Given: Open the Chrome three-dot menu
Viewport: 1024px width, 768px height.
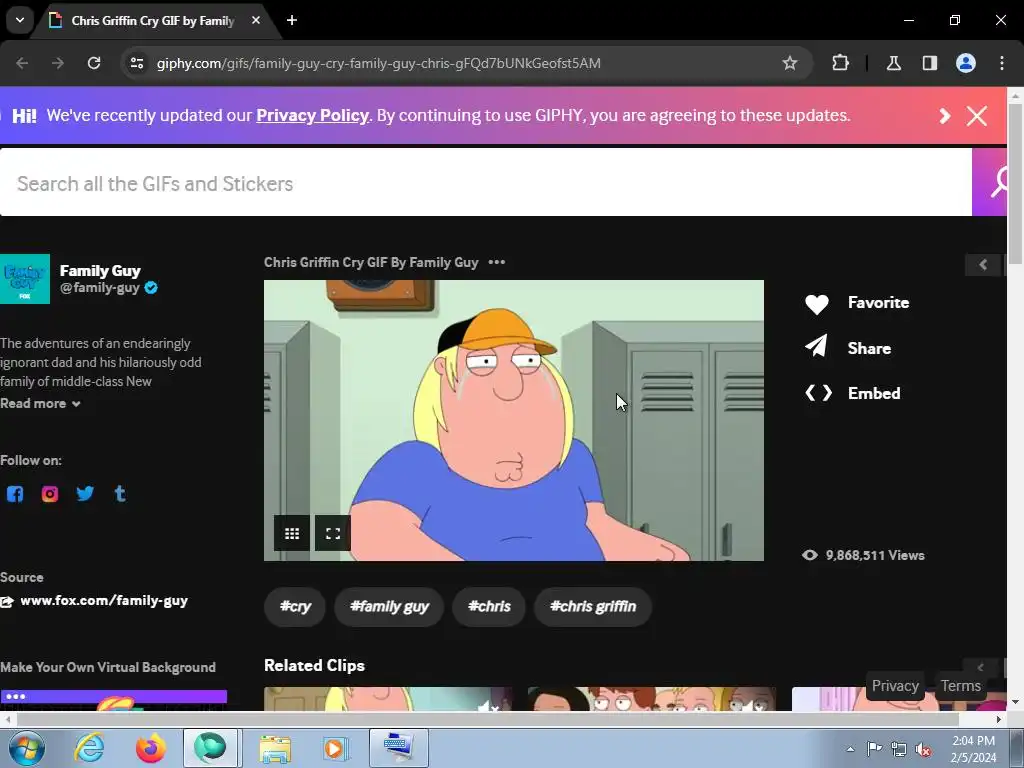Looking at the screenshot, I should click(x=1002, y=63).
